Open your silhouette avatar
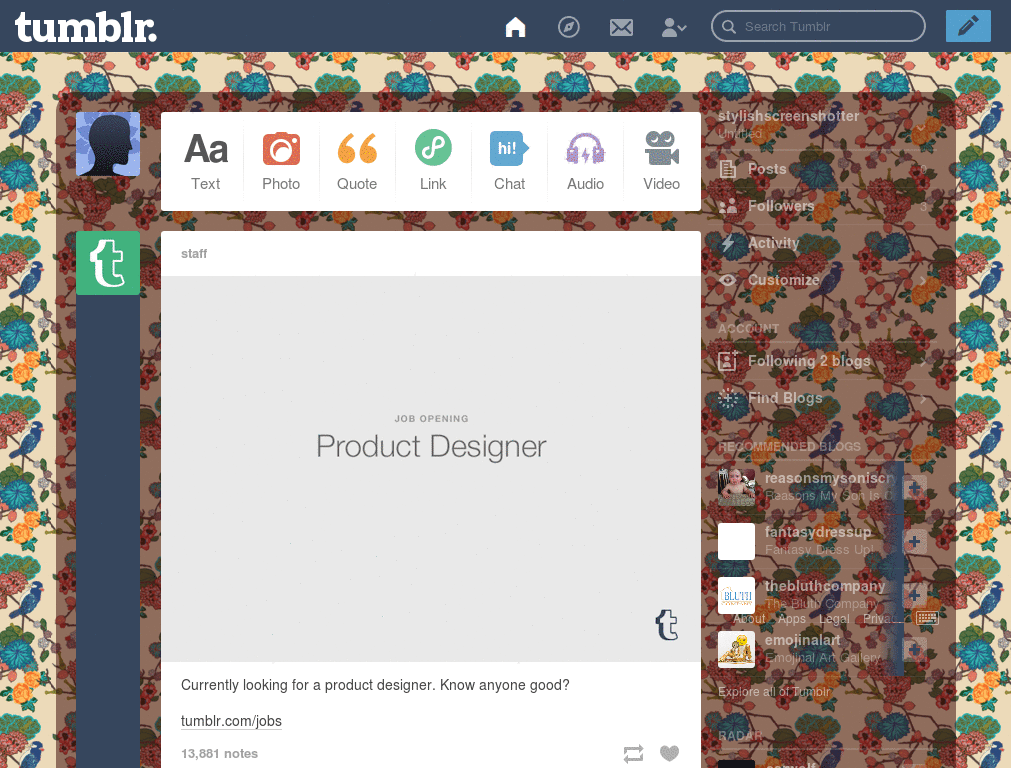 108,144
